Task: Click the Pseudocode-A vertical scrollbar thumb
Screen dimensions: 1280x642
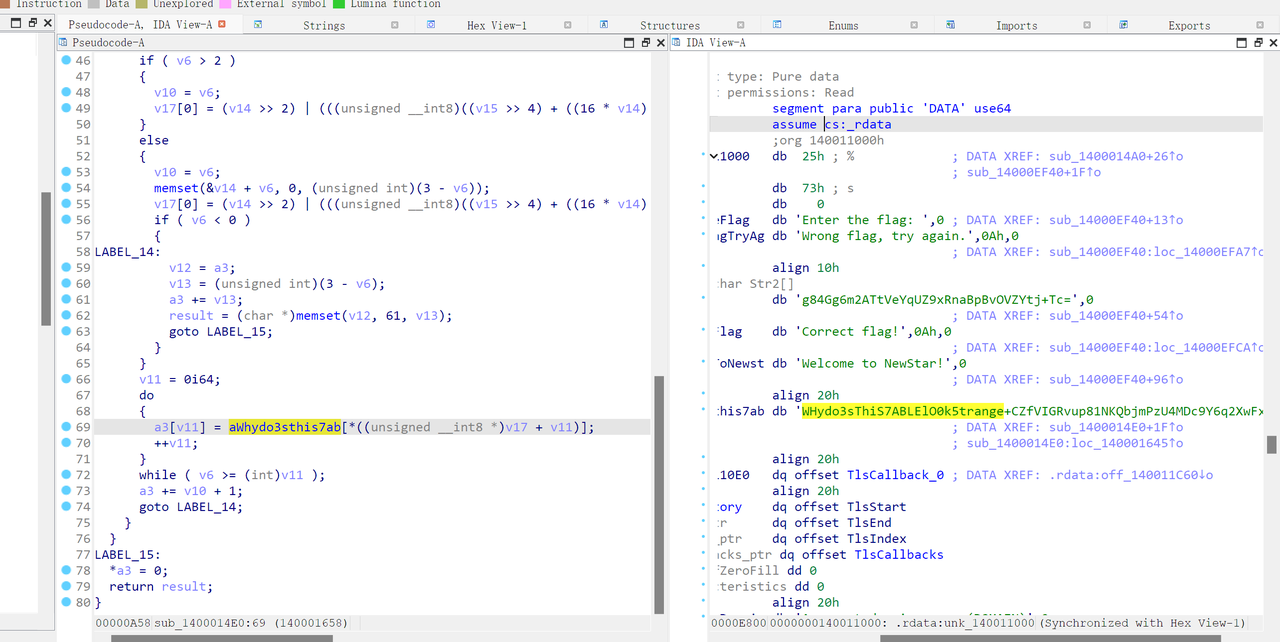Action: tap(657, 494)
